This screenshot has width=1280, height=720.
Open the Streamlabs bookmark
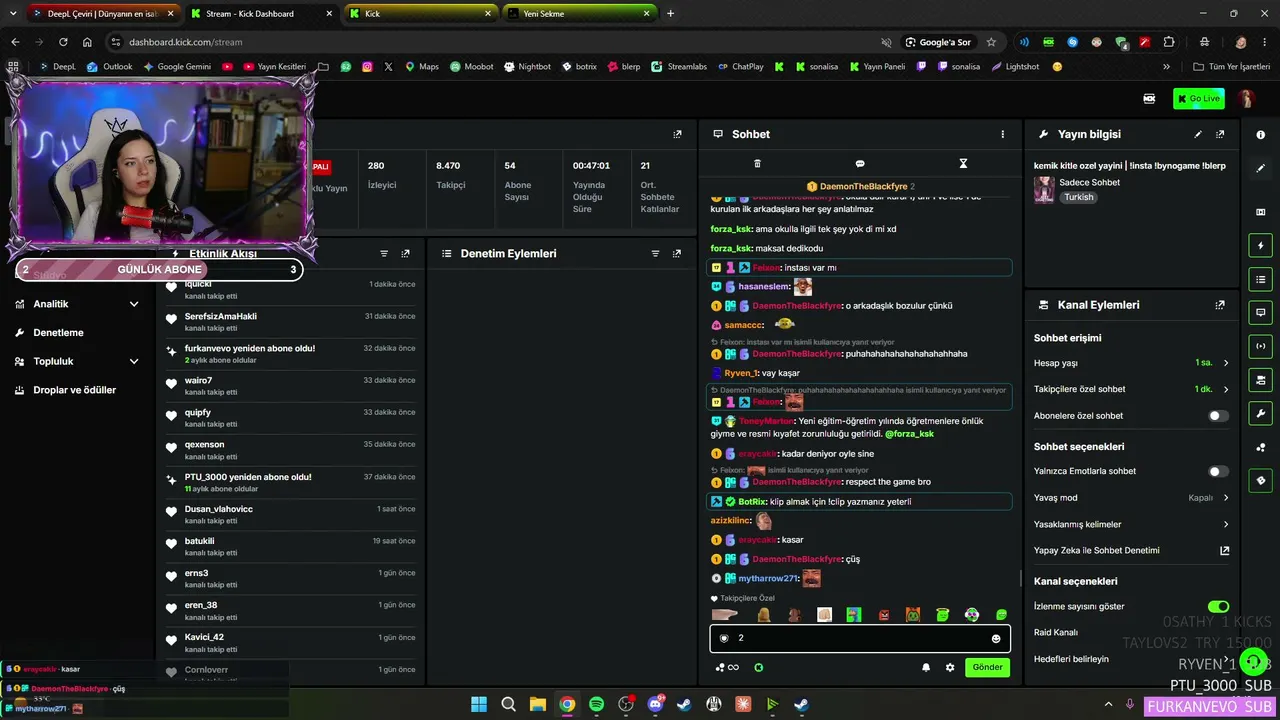point(679,67)
